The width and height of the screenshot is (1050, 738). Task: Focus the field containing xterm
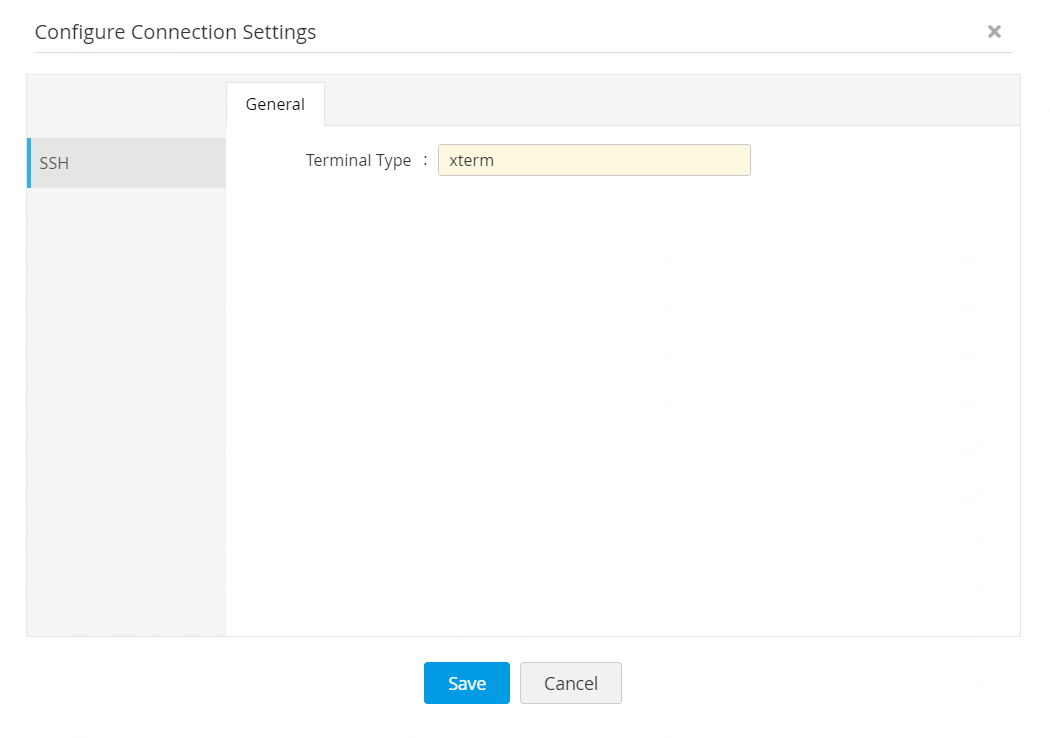click(594, 160)
